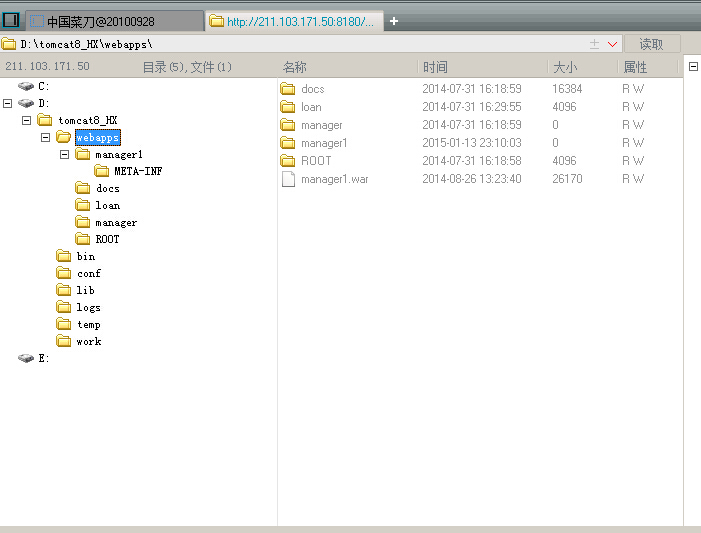Select tomcat8_HX folder icon in tree

(x=45, y=120)
